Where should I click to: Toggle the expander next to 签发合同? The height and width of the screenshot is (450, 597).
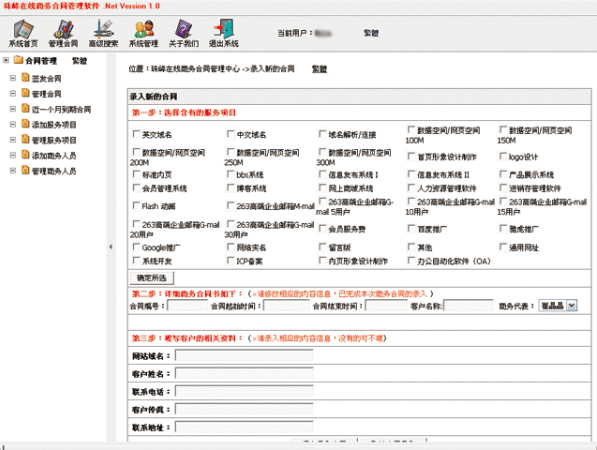click(13, 78)
